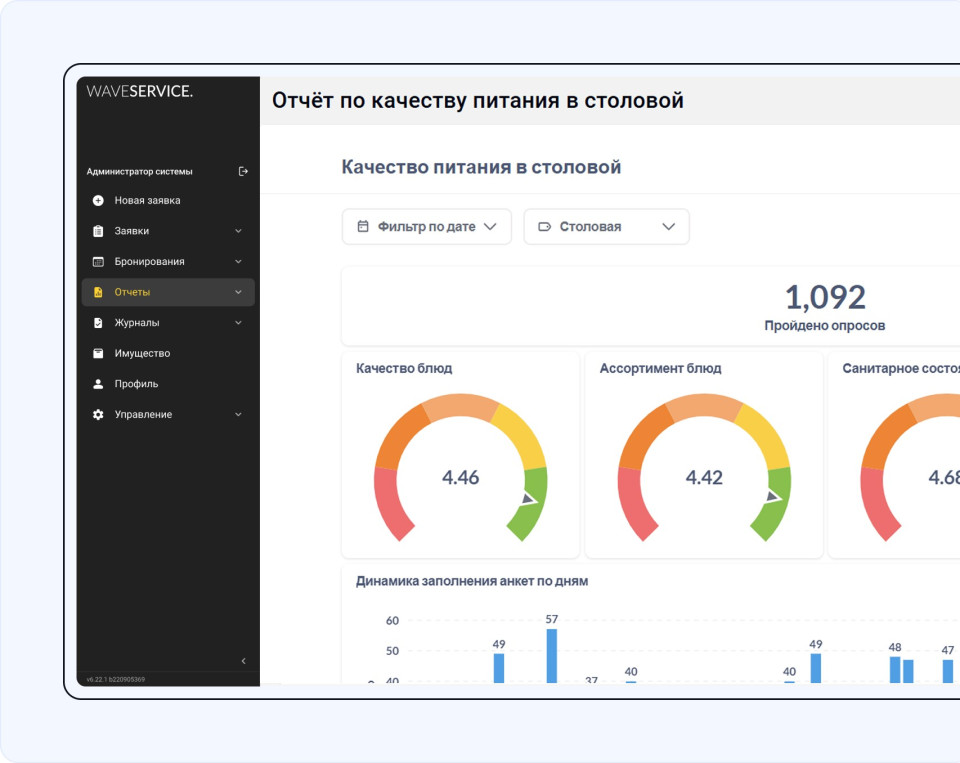960x763 pixels.
Task: Select Новая заявка in the sidebar
Action: click(x=147, y=200)
